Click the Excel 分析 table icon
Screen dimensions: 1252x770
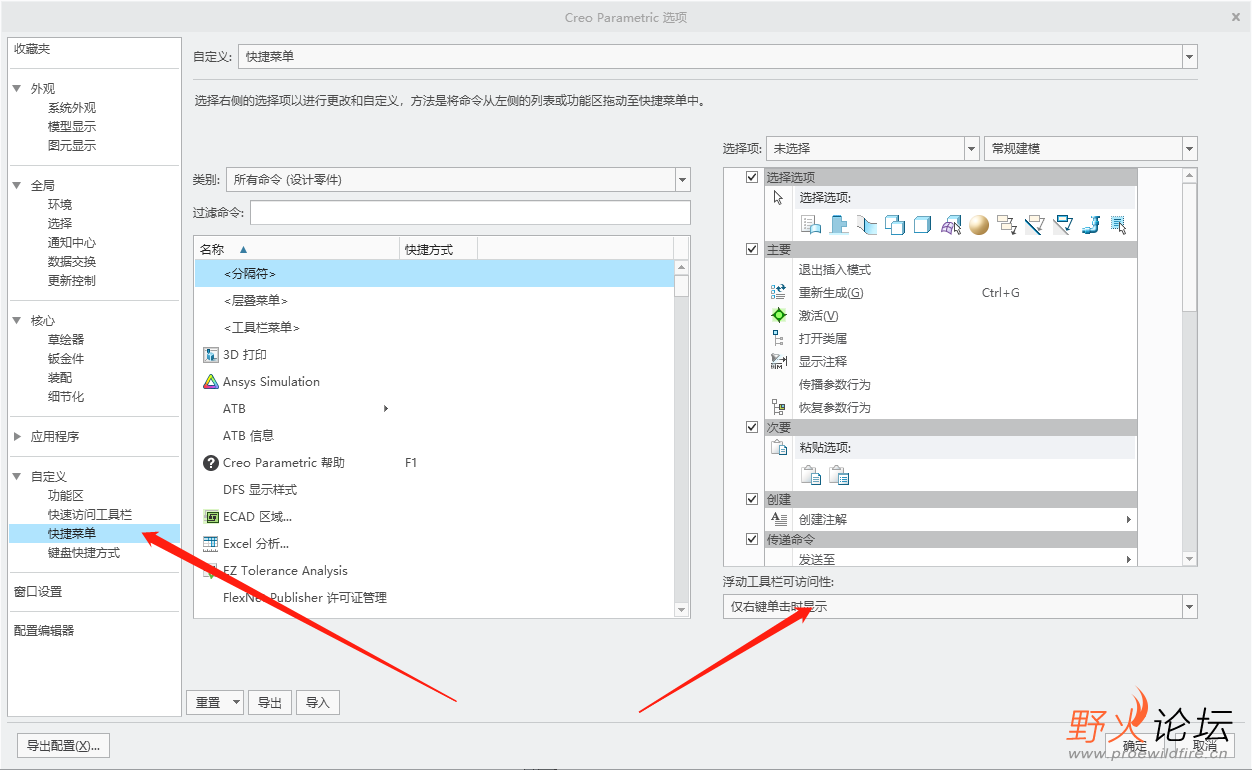point(211,543)
